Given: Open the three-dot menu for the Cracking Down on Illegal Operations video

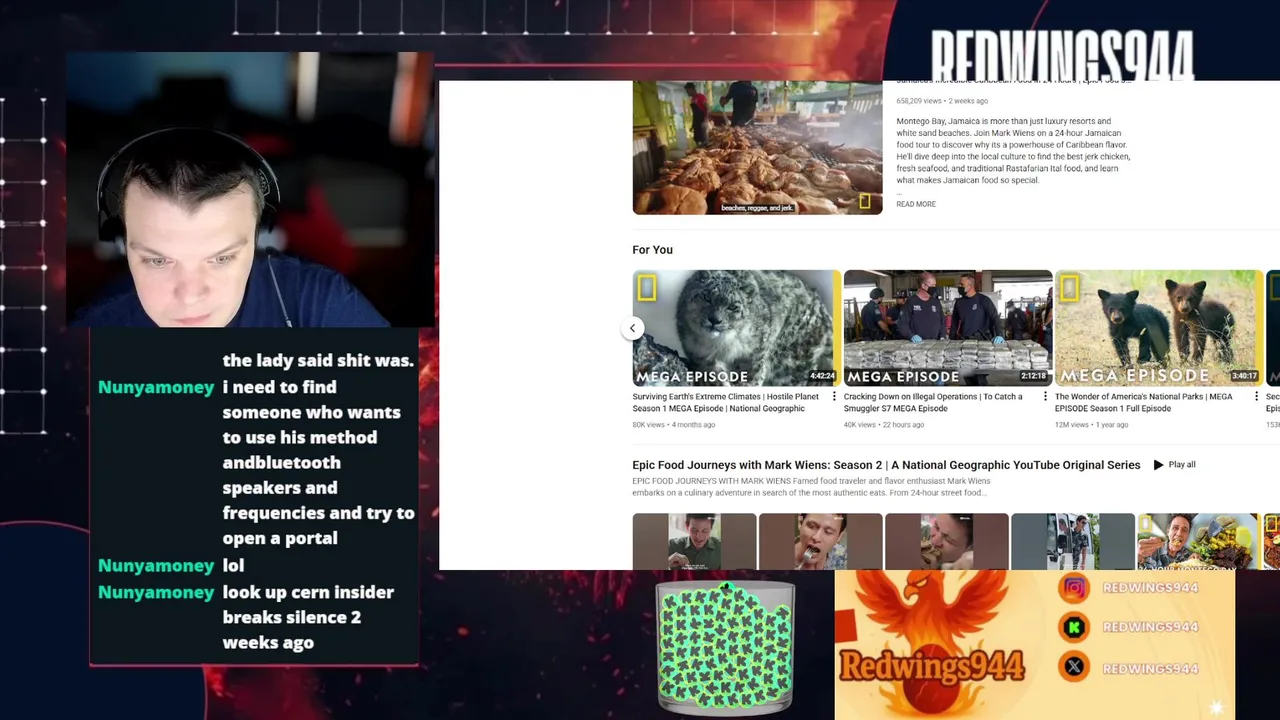Looking at the screenshot, I should [x=1045, y=397].
